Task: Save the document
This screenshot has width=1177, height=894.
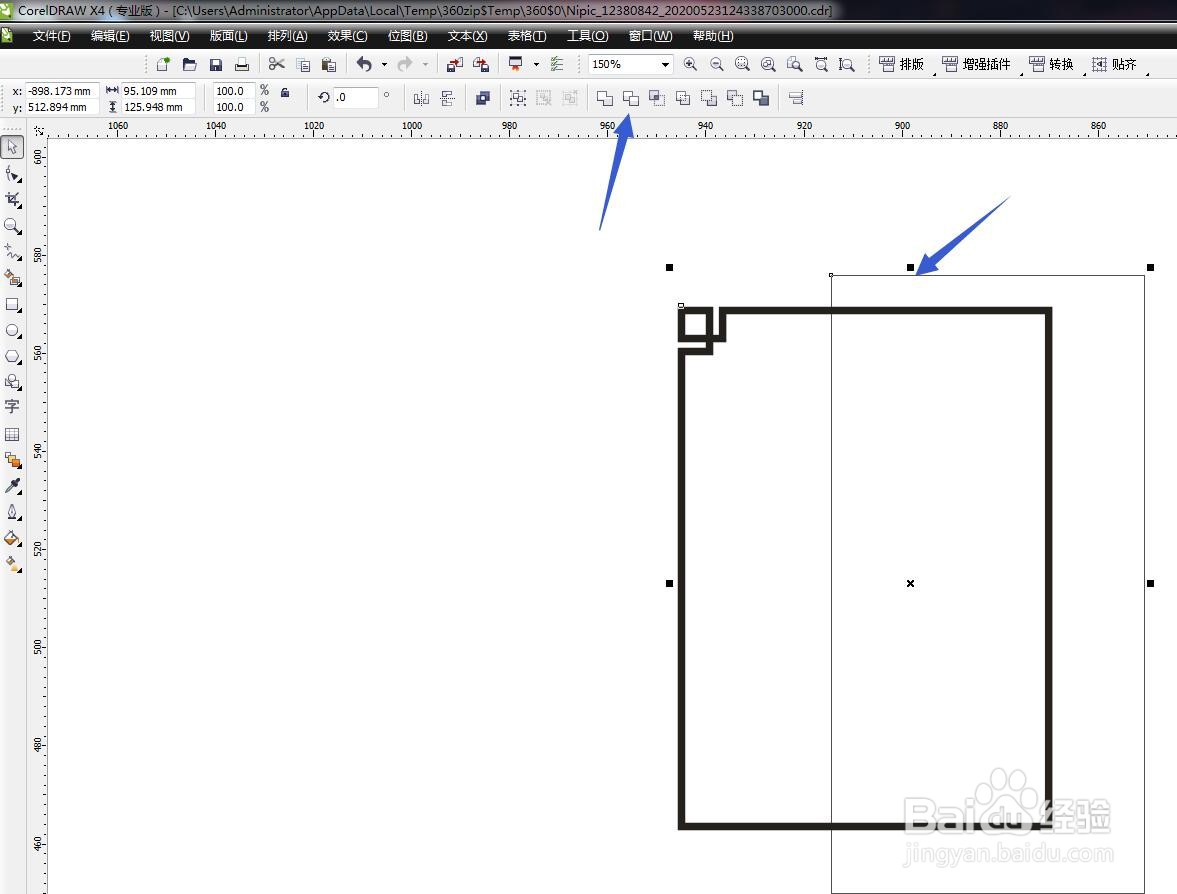Action: [215, 65]
